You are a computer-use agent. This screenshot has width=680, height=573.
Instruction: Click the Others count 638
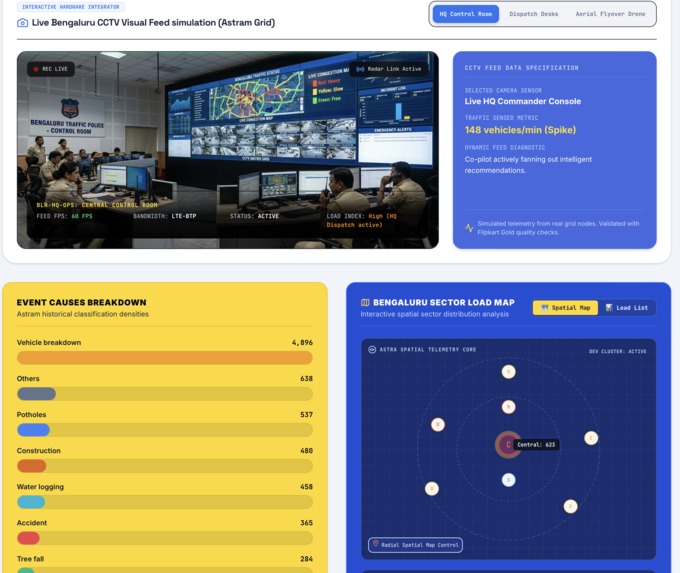[306, 378]
